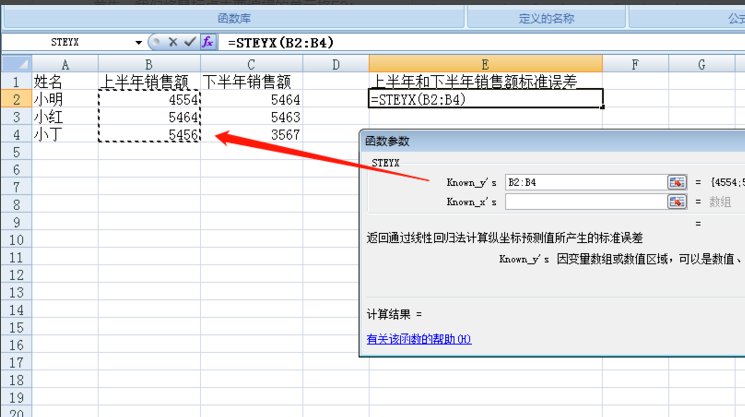745x417 pixels.
Task: Click in the Known_y's input field
Action: [586, 182]
